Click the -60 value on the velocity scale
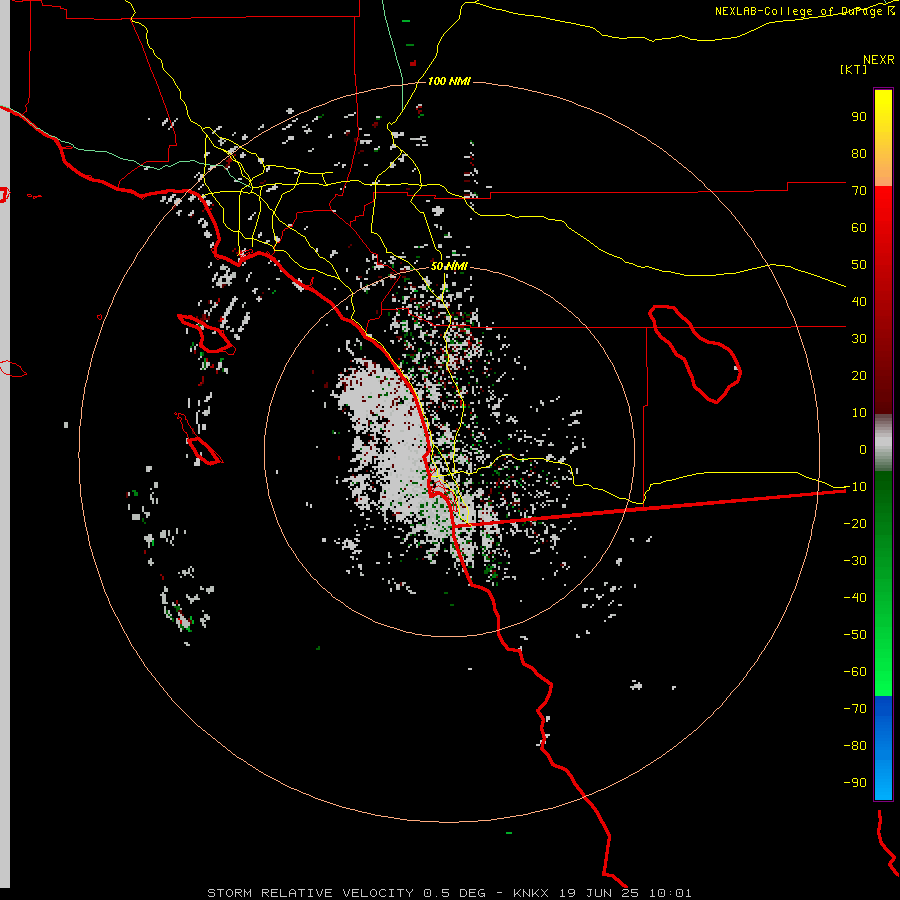 pyautogui.click(x=855, y=672)
